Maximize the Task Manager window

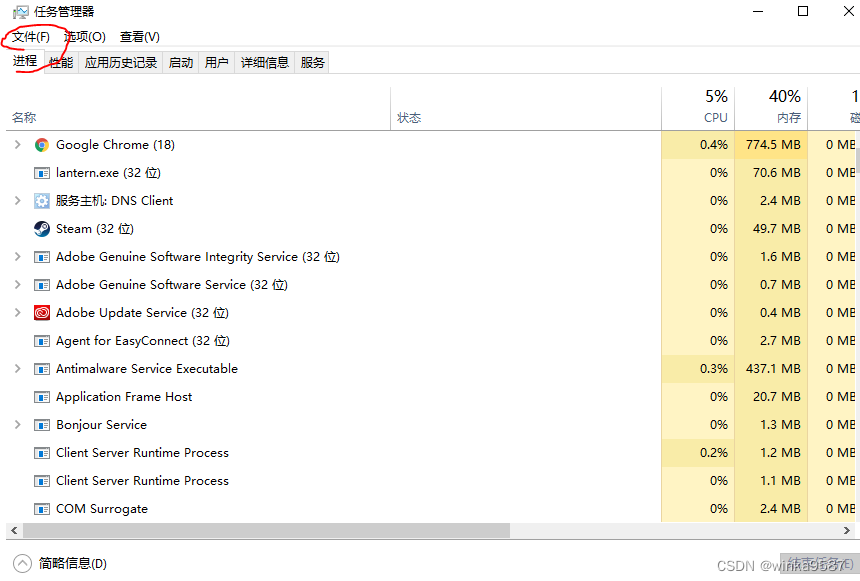(x=803, y=11)
